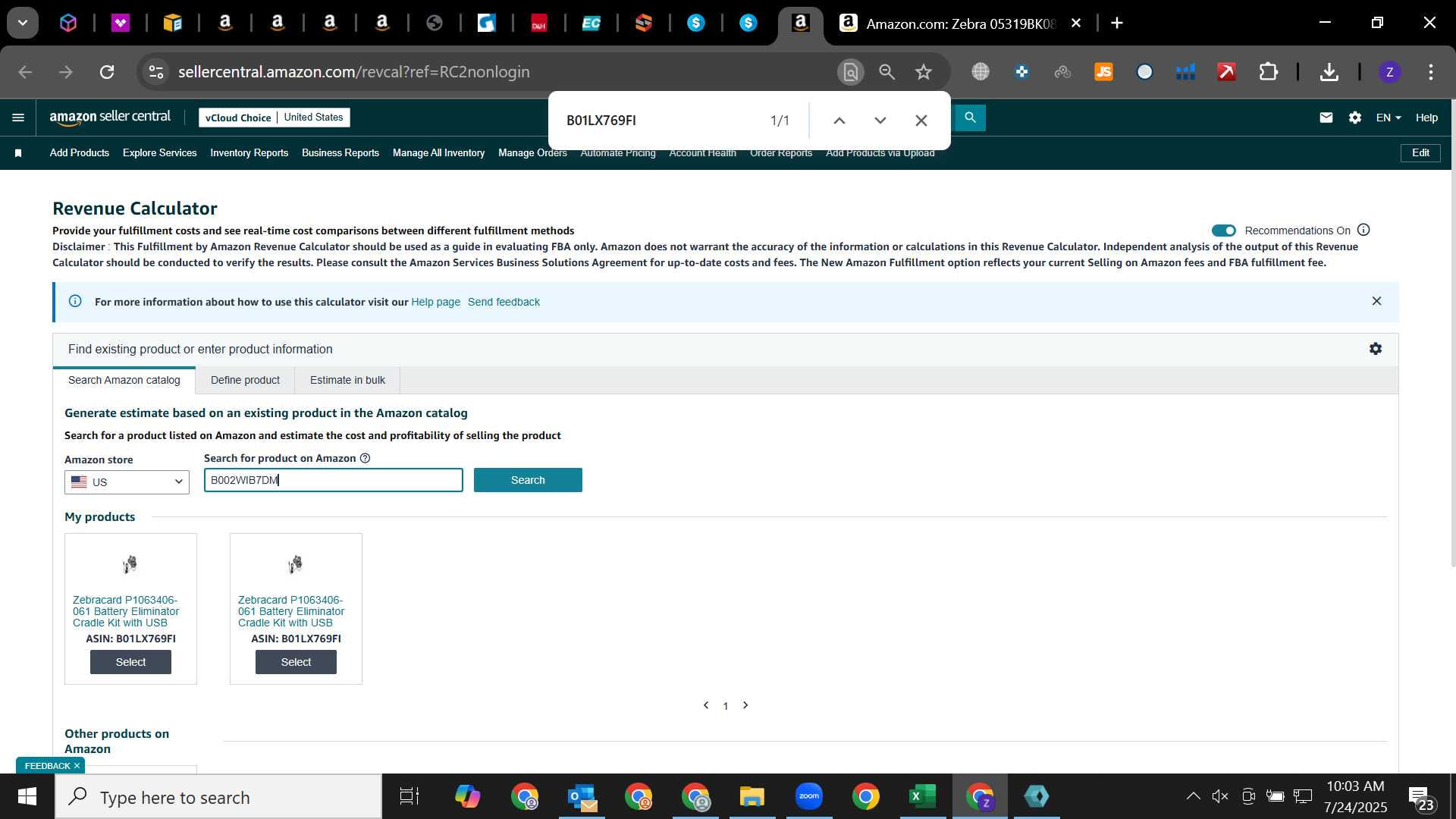Click the browser address bar URL
The width and height of the screenshot is (1456, 819).
pyautogui.click(x=353, y=72)
